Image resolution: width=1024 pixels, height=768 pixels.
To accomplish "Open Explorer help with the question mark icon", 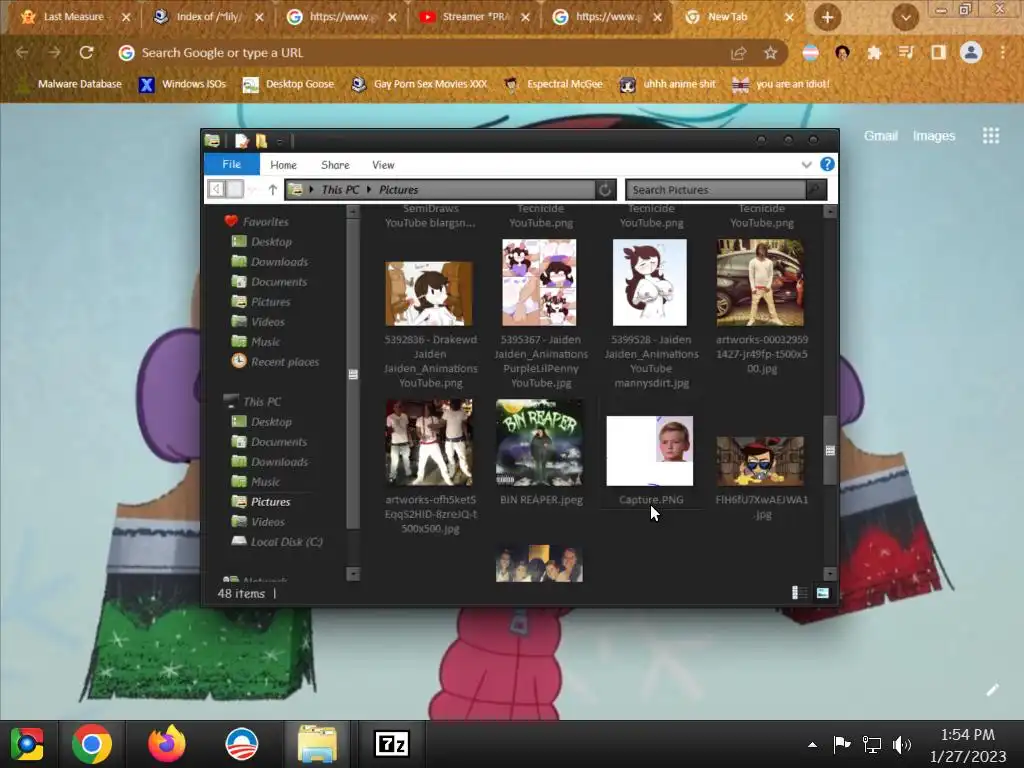I will (x=827, y=165).
